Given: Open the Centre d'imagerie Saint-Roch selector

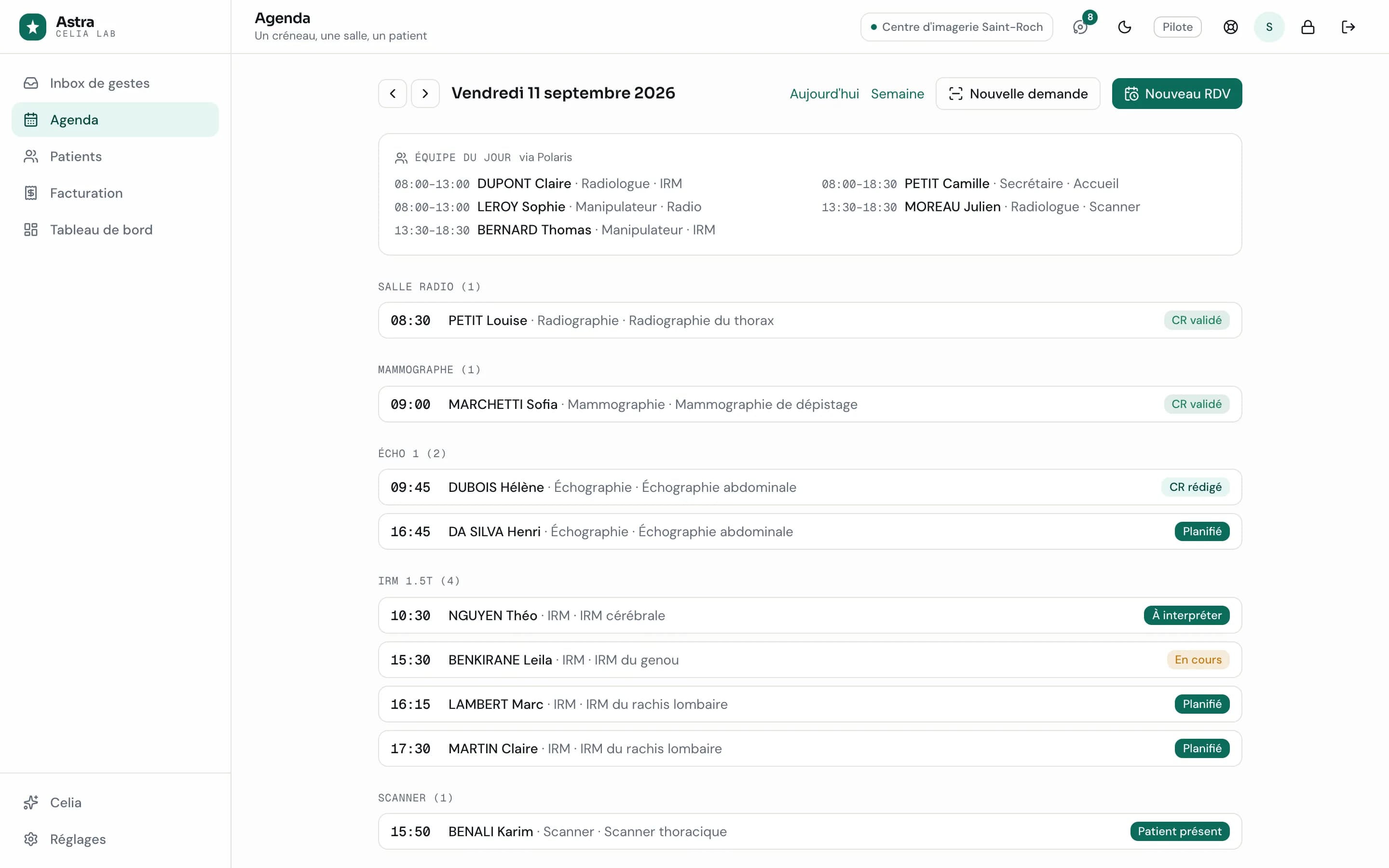Looking at the screenshot, I should (x=956, y=27).
